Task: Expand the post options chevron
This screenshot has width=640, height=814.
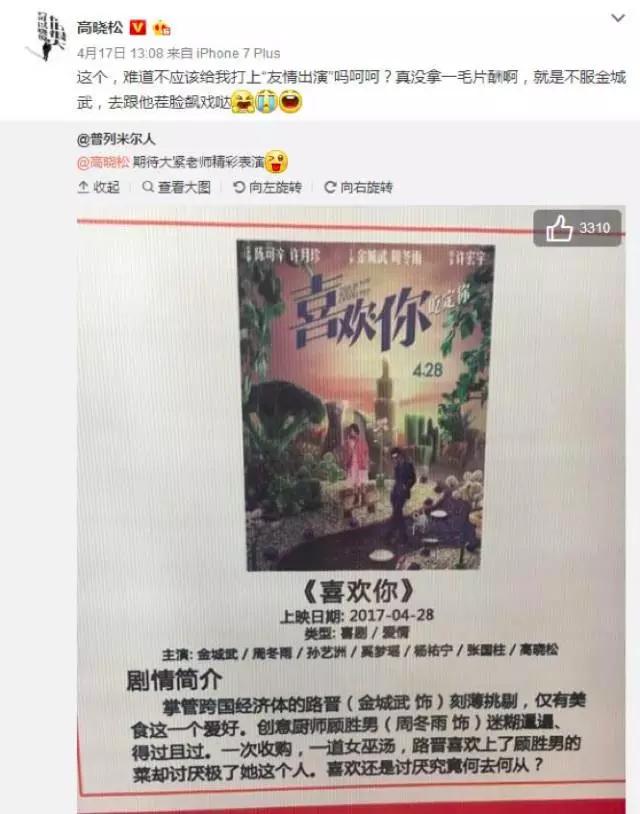Action: tap(618, 18)
